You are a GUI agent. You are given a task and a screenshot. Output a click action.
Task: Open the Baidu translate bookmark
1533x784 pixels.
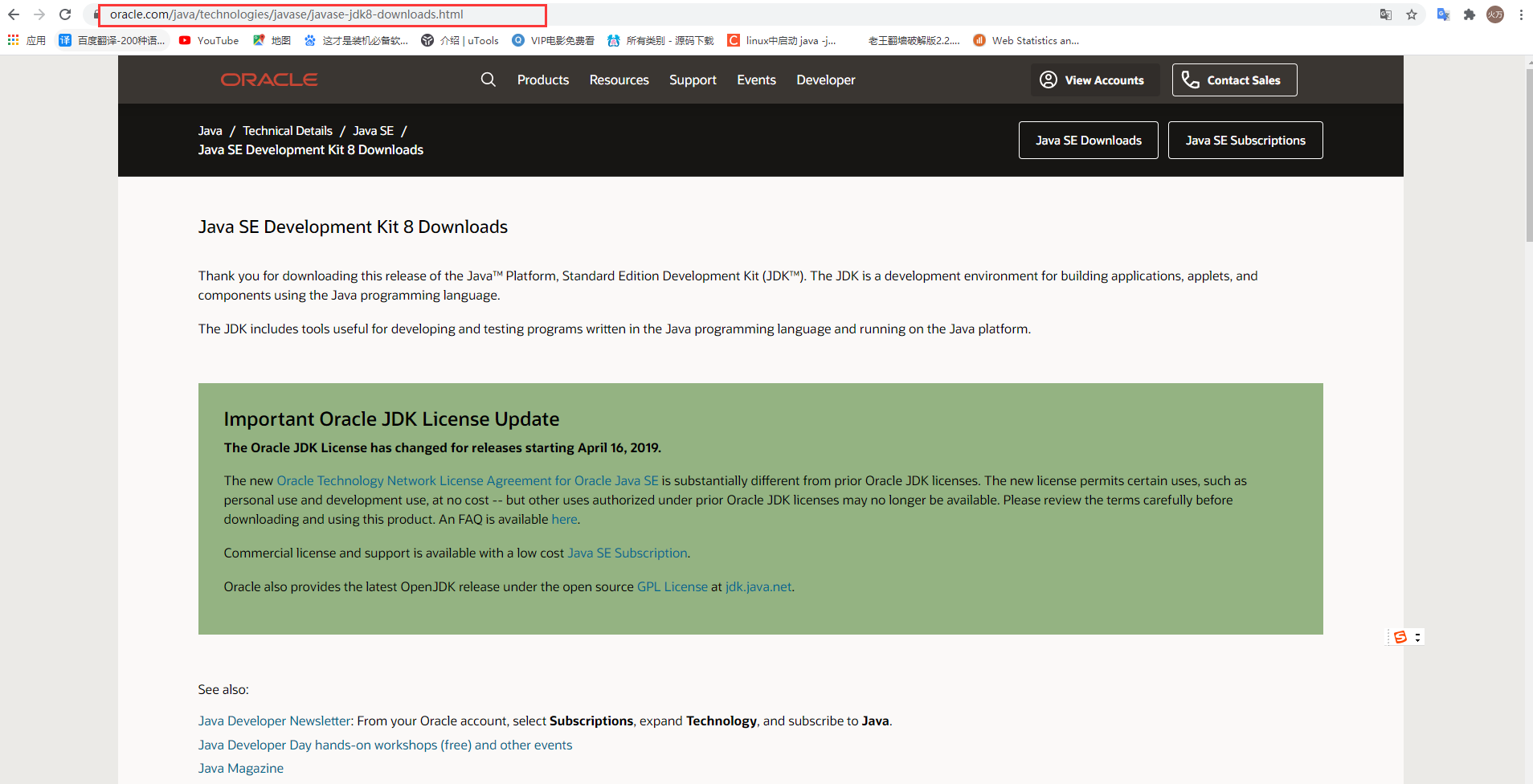click(x=112, y=40)
